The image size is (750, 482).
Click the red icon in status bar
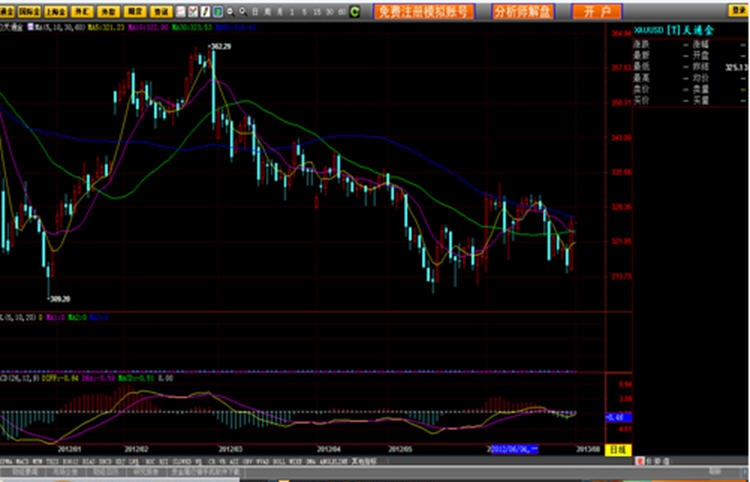click(640, 461)
